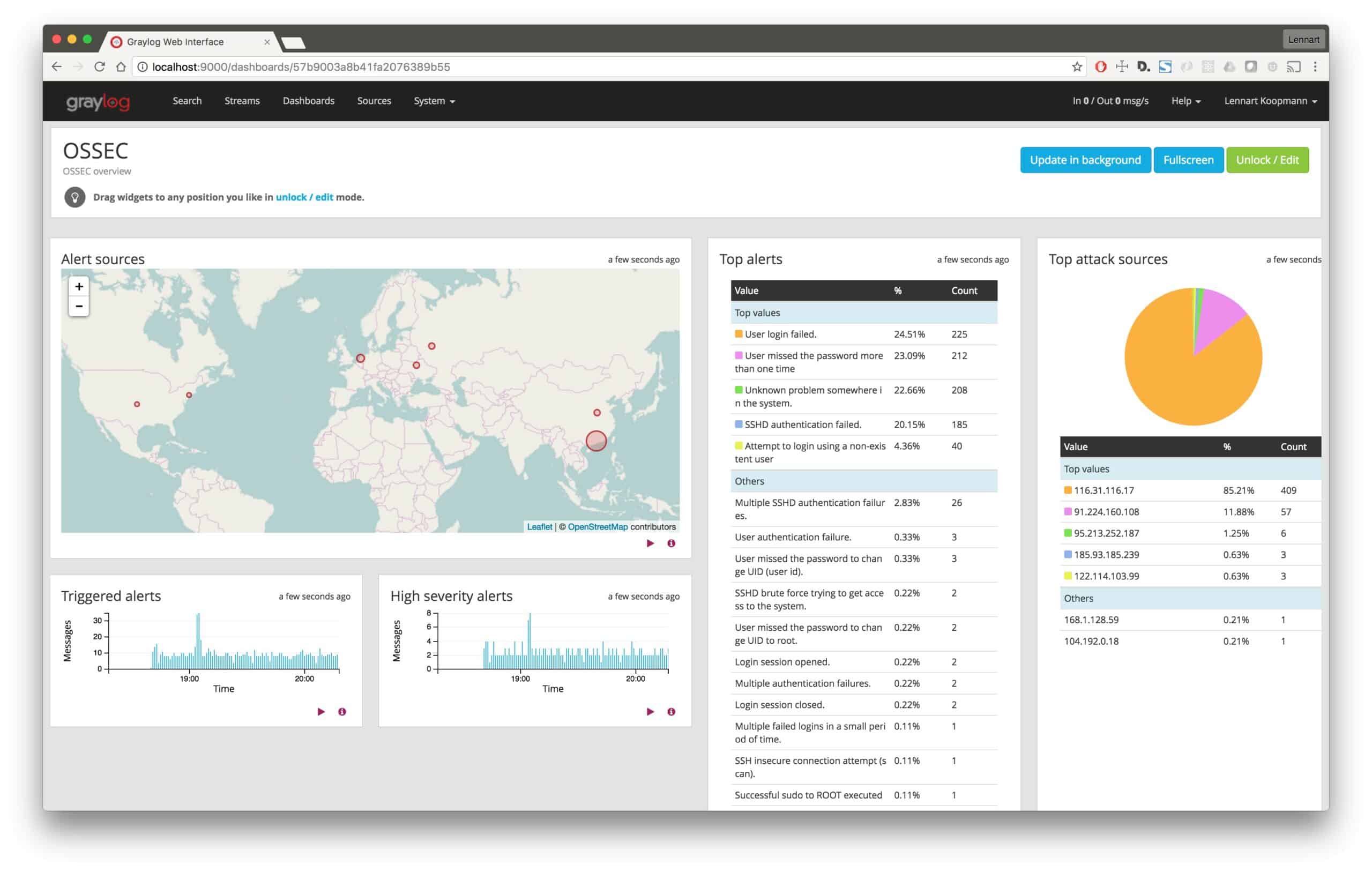Click the lightbulb hint icon
This screenshot has width=1372, height=872.
tap(74, 197)
